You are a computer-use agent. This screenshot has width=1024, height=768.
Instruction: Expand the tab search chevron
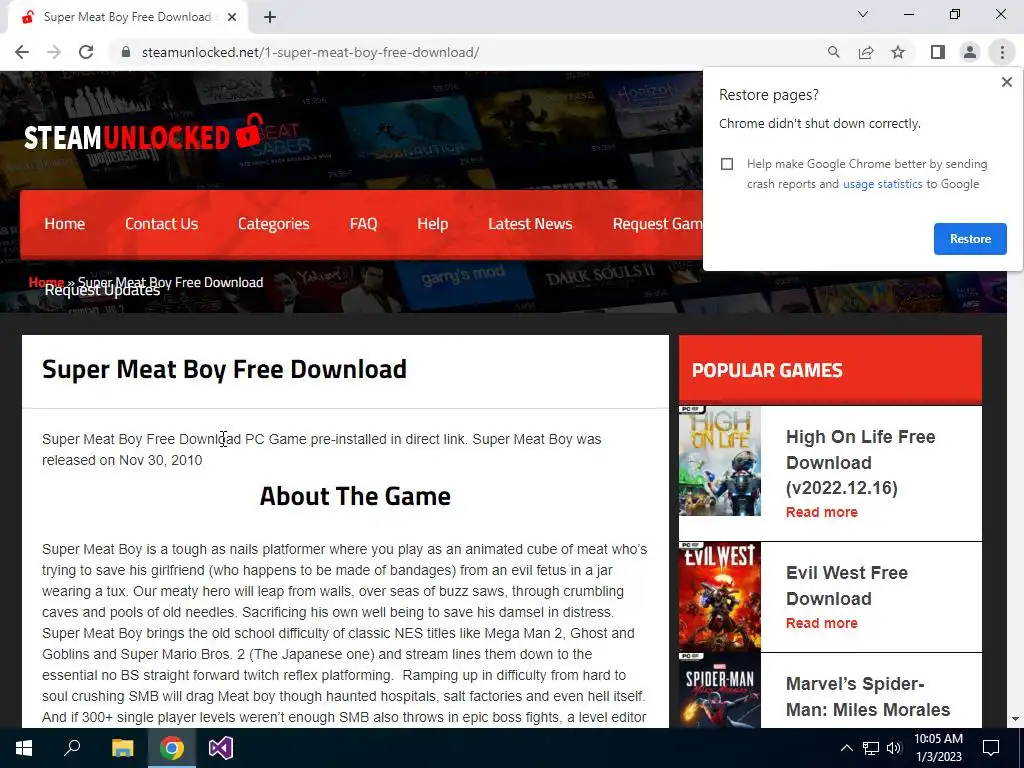click(863, 14)
